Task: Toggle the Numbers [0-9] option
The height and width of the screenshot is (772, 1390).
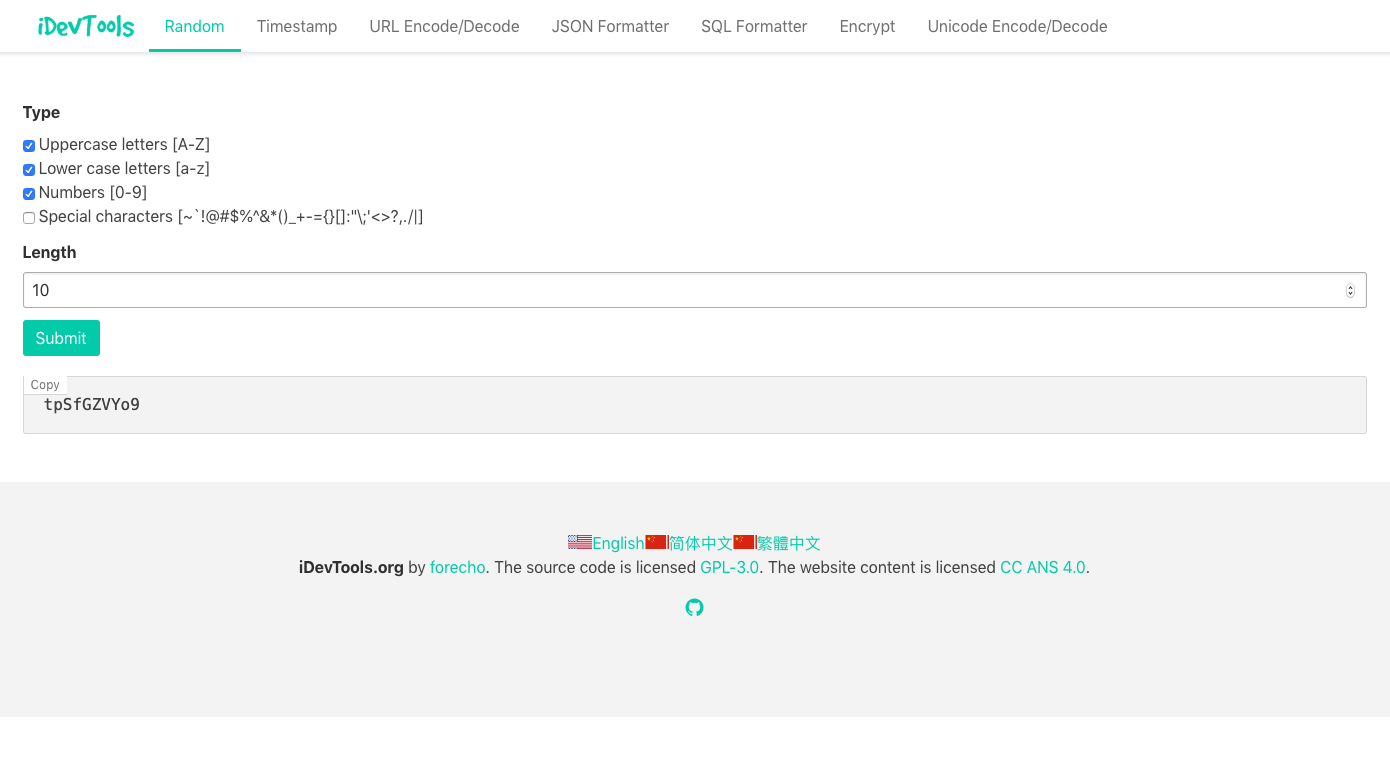Action: [x=28, y=193]
